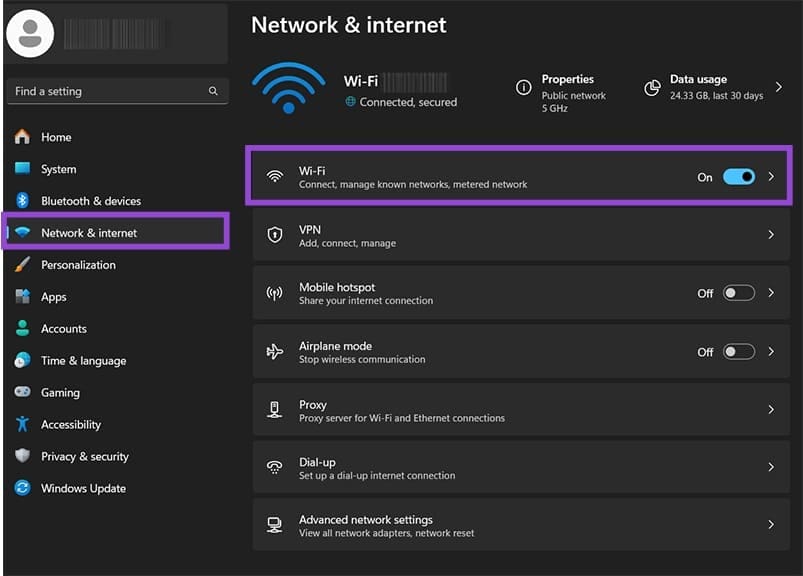Click the Home icon in sidebar

22,137
